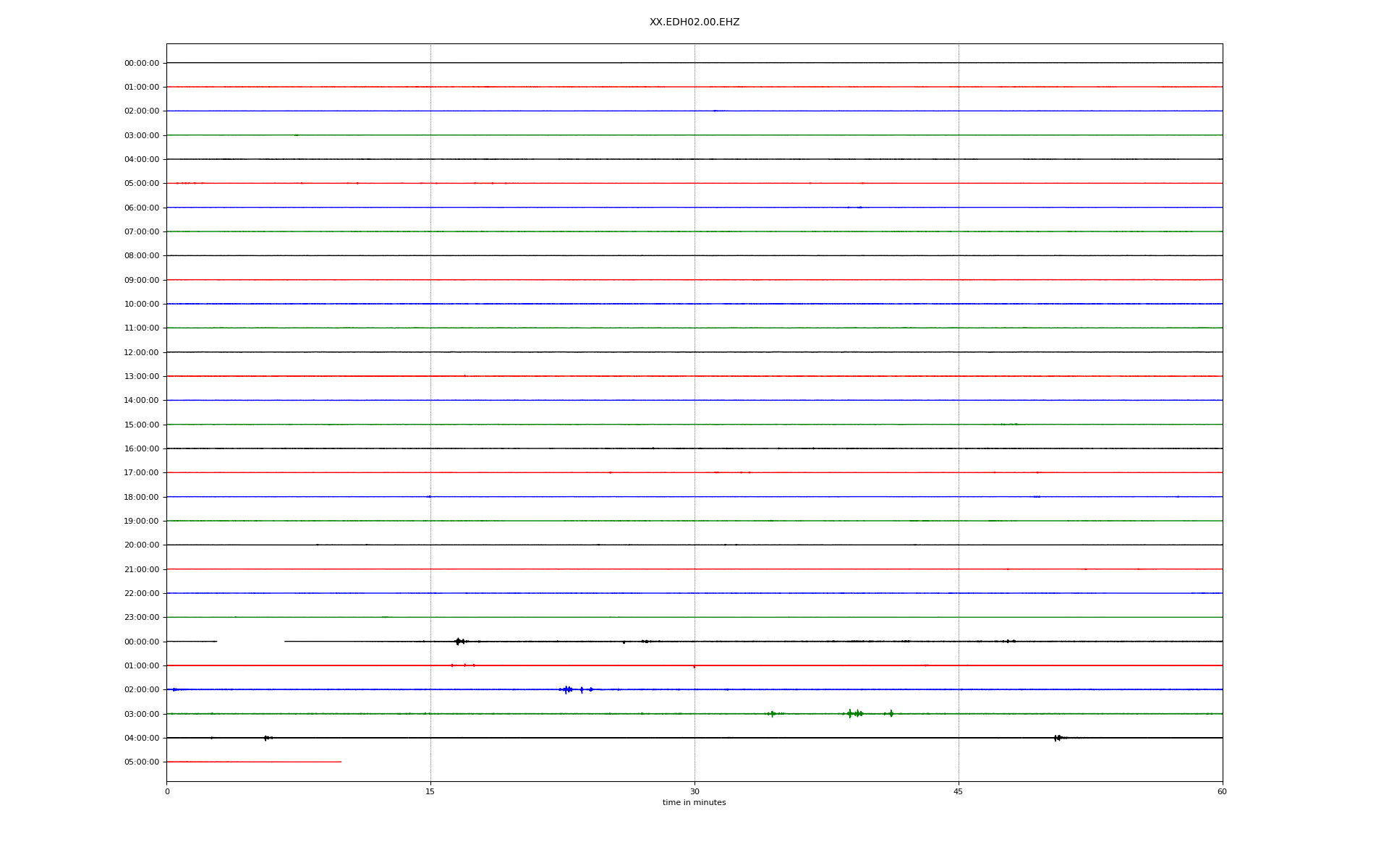Viewport: 1389px width, 868px height.
Task: Click the 06:00:00 row label
Action: click(x=142, y=208)
